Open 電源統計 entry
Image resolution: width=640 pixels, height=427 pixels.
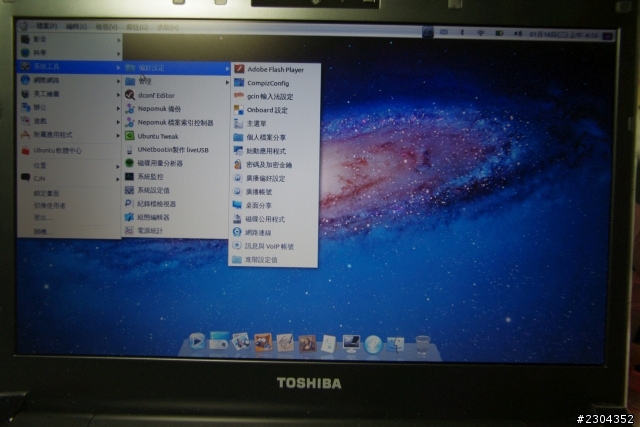coord(176,231)
